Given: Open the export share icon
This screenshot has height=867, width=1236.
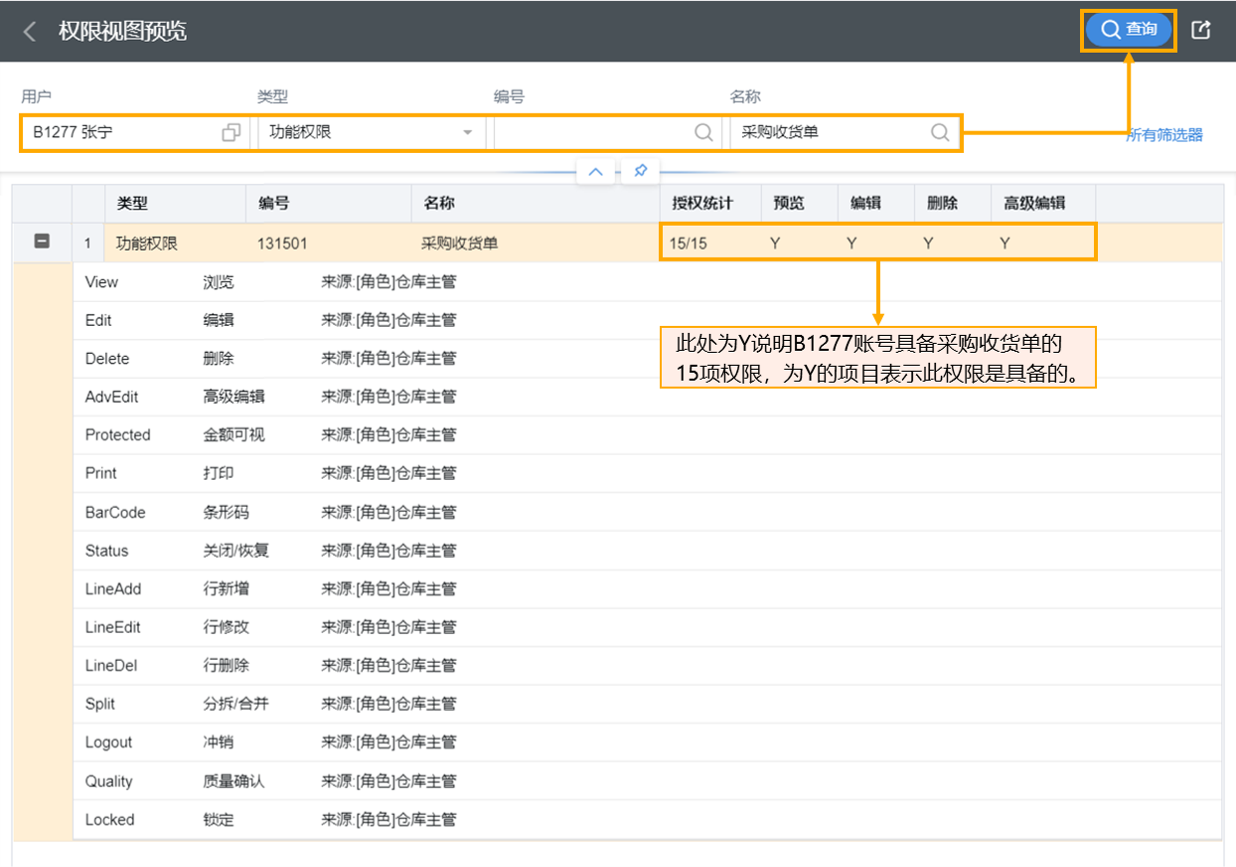Looking at the screenshot, I should pos(1201,30).
